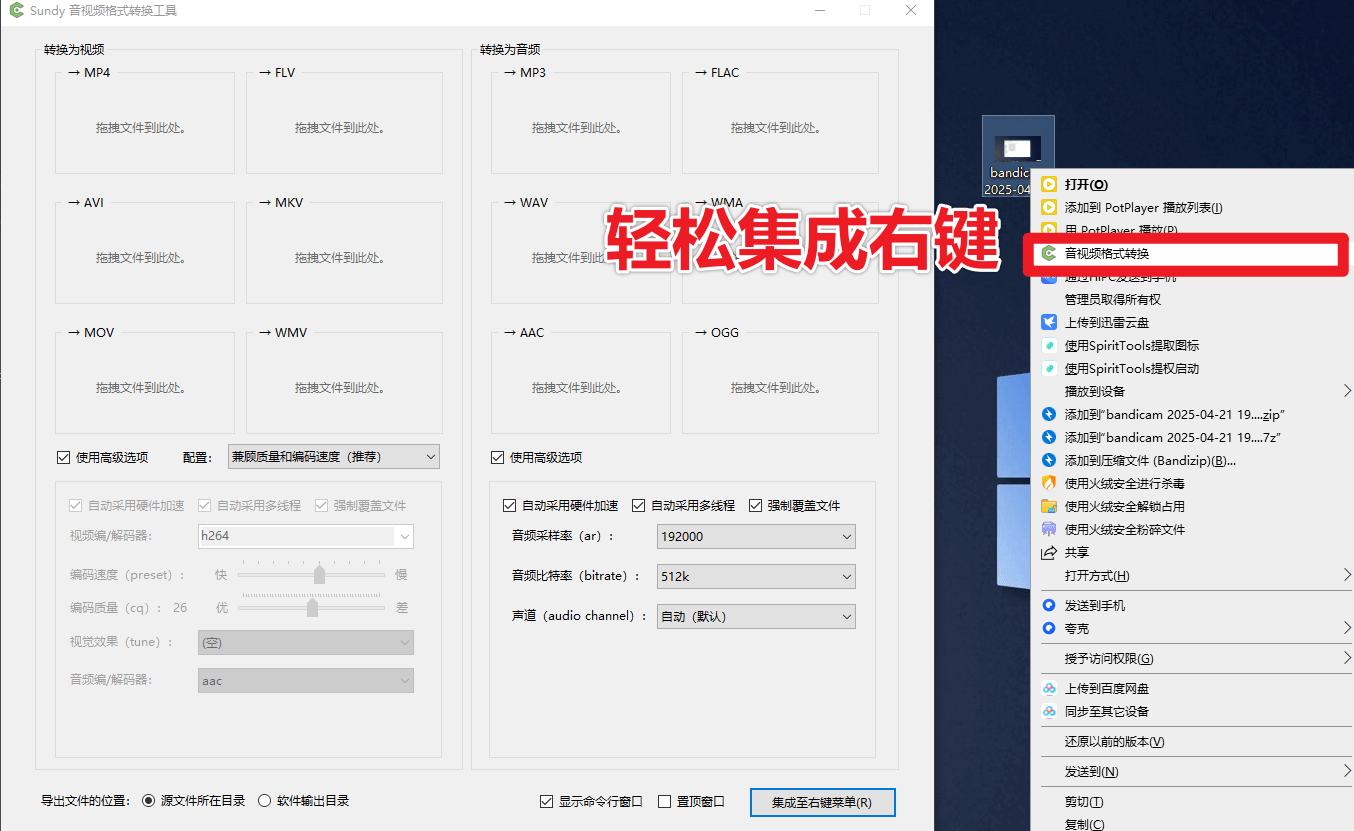Open the 声道 audio channel dropdown
The image size is (1354, 831).
click(x=755, y=616)
